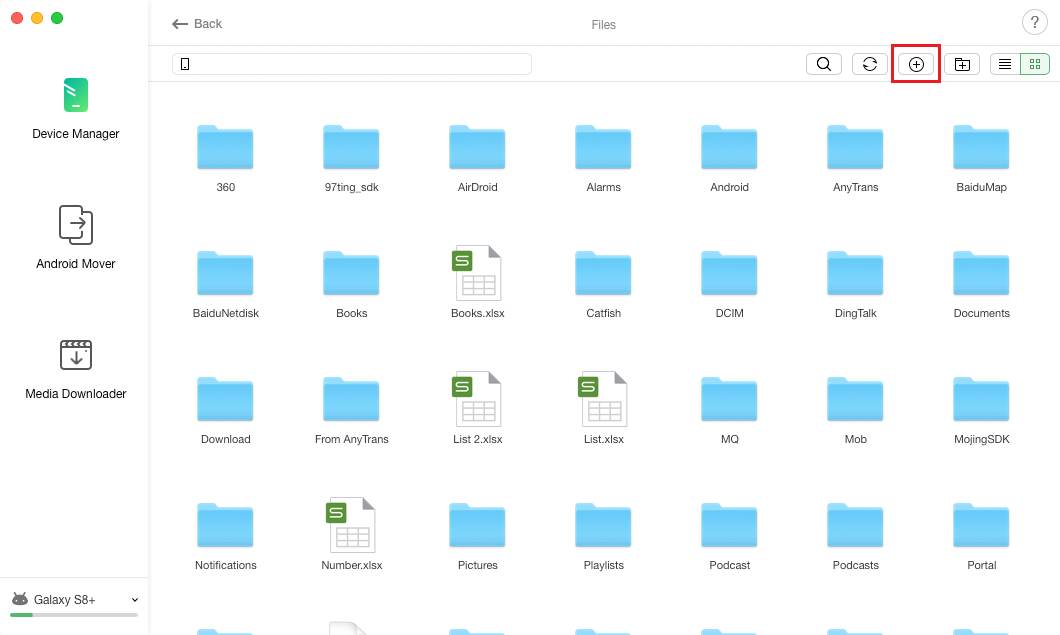
Task: Select the List.xlsx file
Action: click(603, 399)
